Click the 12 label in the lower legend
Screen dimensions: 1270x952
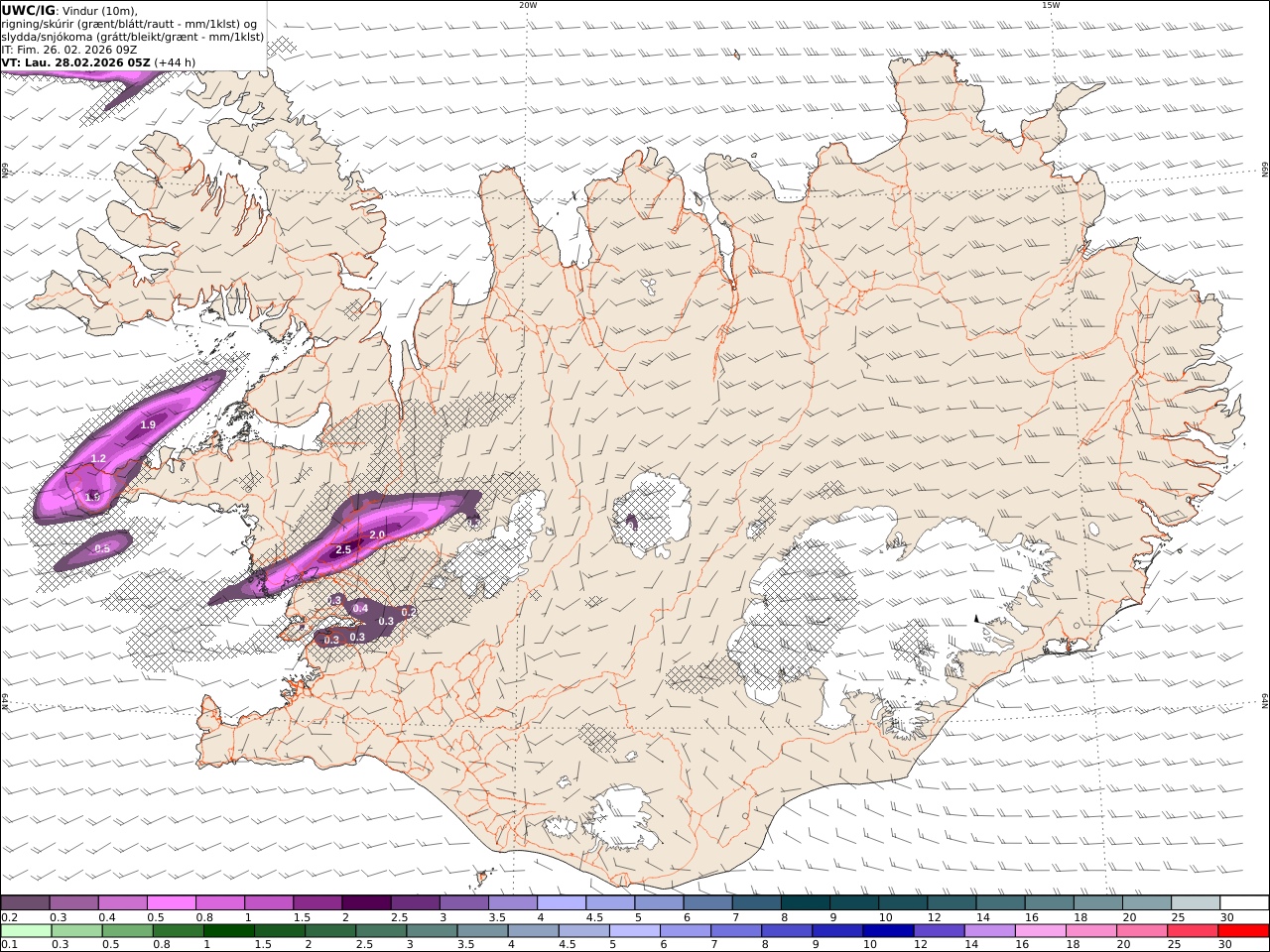pyautogui.click(x=921, y=945)
